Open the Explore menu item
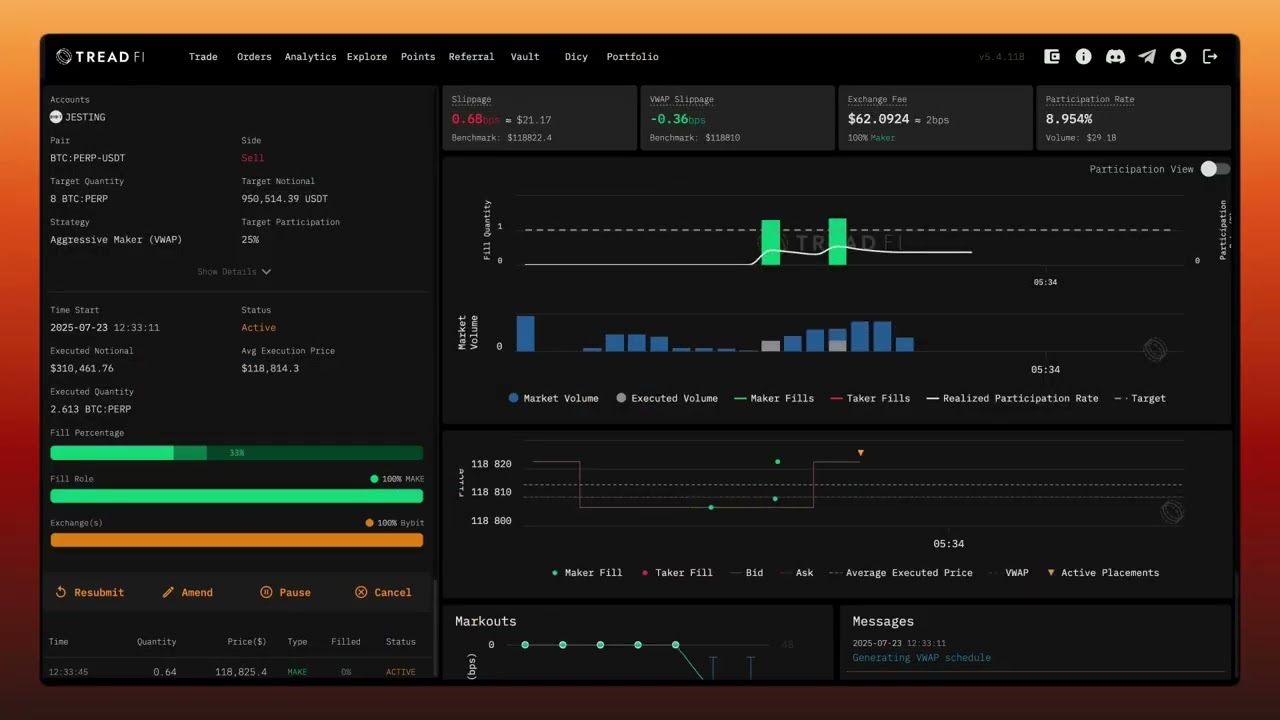 point(367,57)
